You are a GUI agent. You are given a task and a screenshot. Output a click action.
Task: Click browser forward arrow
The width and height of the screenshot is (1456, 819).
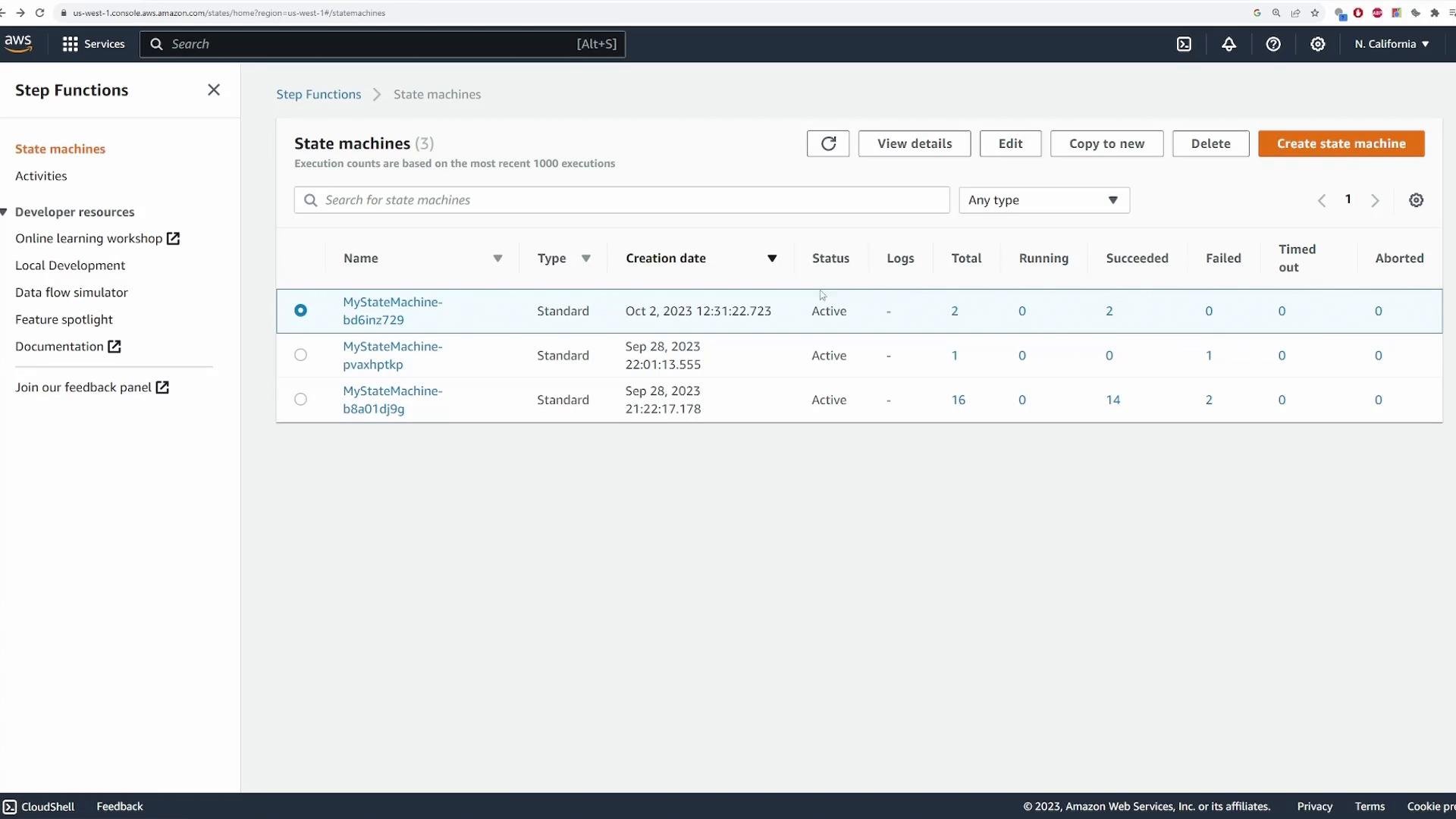click(x=20, y=13)
